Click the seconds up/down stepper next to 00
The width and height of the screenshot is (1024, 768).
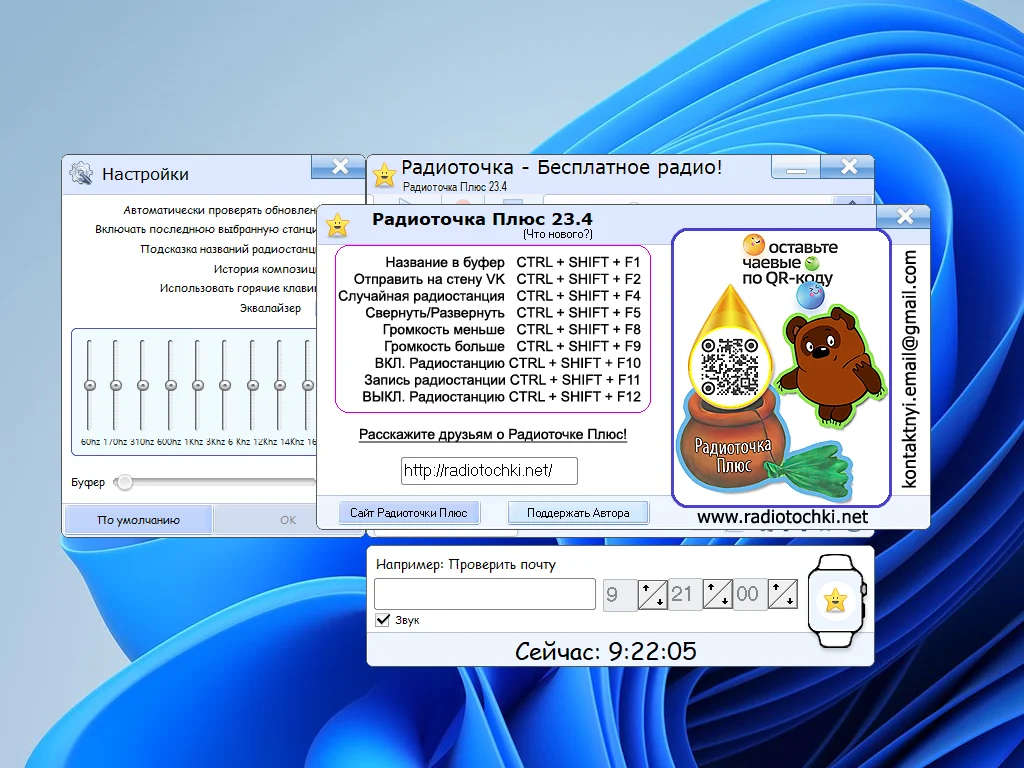[x=782, y=594]
